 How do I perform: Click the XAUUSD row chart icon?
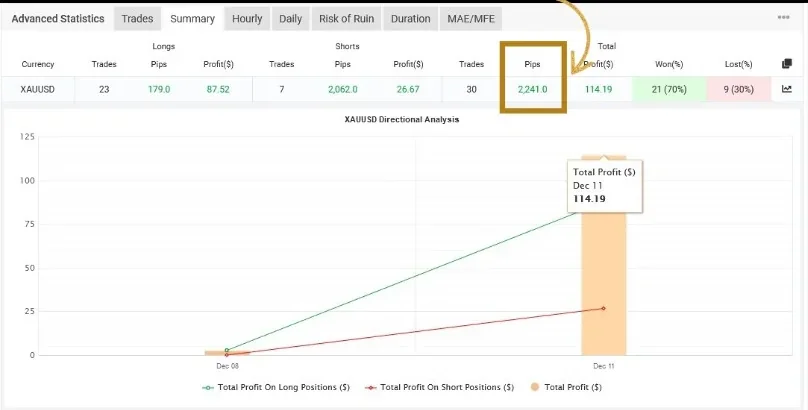[x=786, y=89]
